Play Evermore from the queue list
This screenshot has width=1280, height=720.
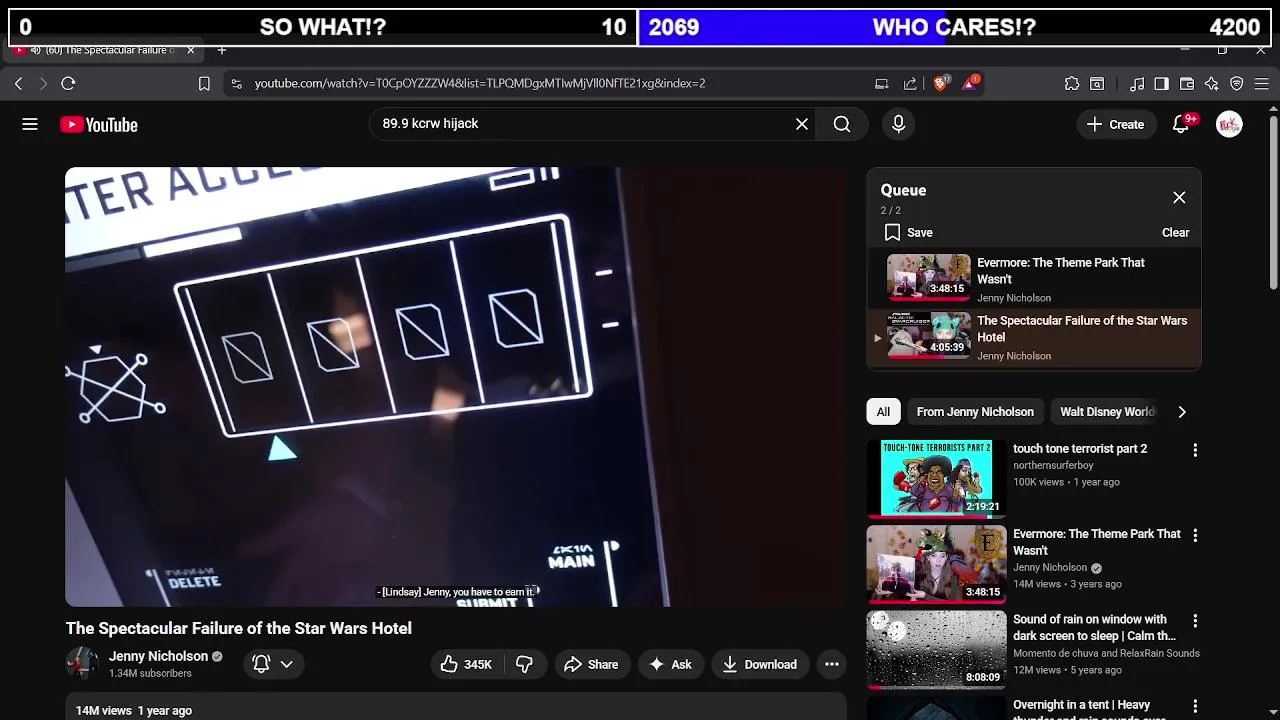[x=1034, y=279]
